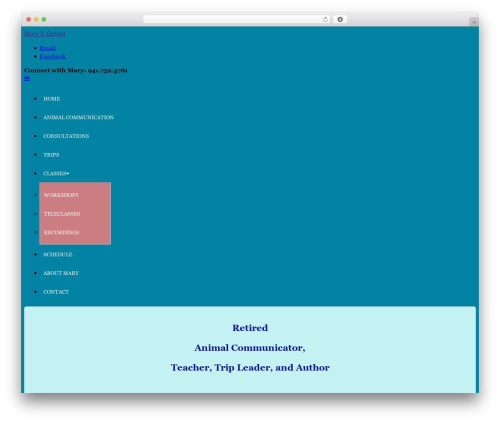Select CONSULTATIONS in the navigation
This screenshot has width=500, height=423.
(x=66, y=136)
